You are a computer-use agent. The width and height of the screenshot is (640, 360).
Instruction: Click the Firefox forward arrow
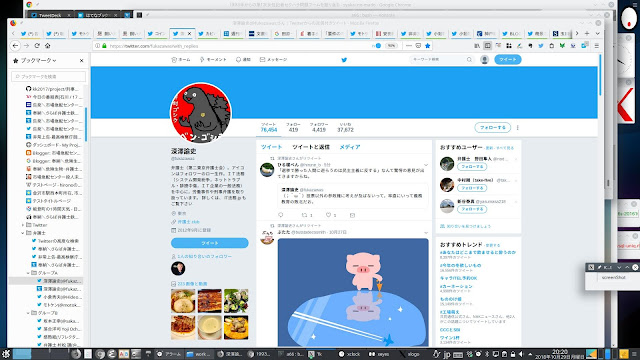point(27,46)
